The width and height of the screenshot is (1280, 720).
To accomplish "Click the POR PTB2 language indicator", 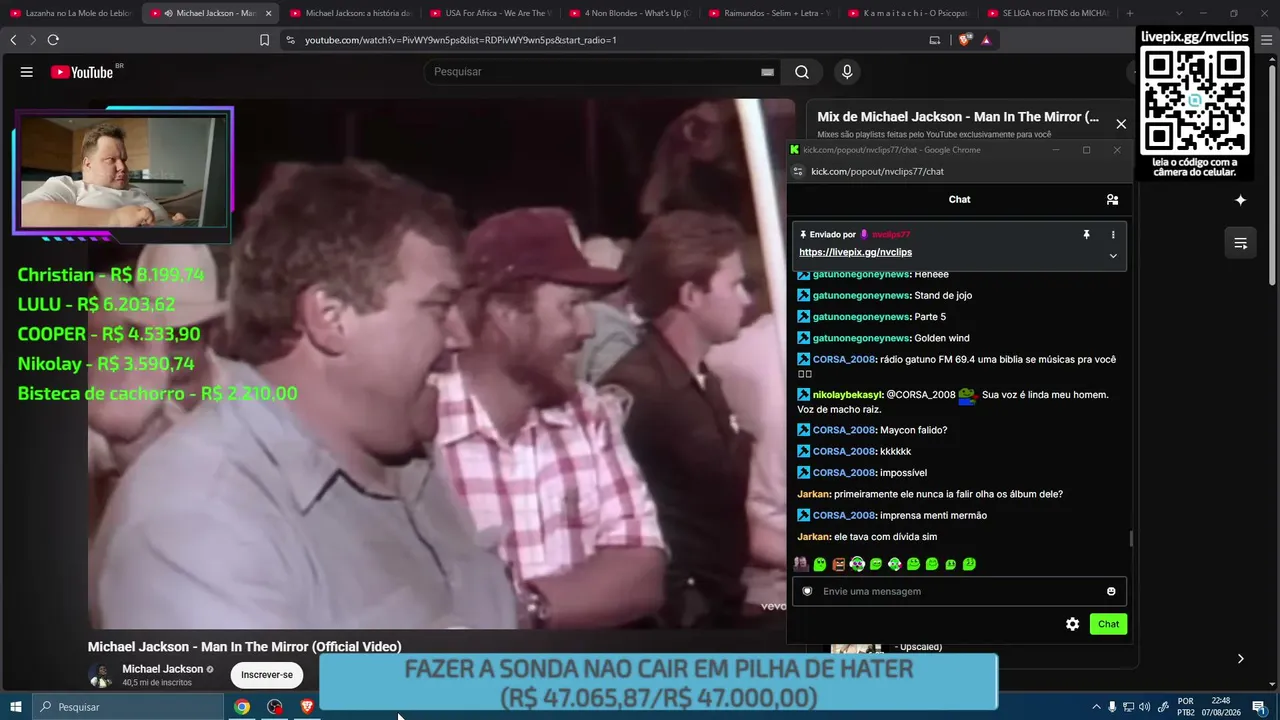I will tap(1186, 707).
